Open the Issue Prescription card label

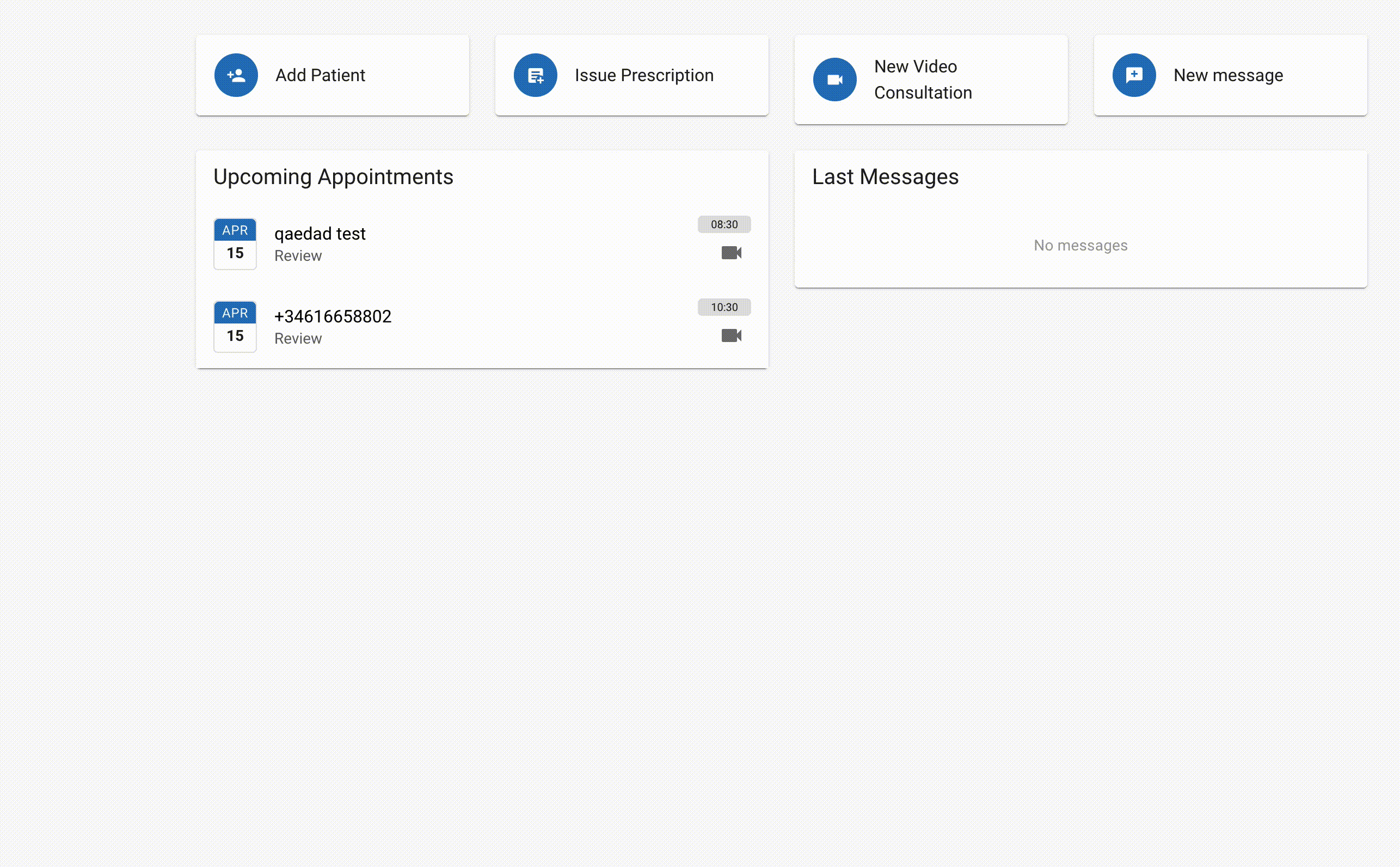[644, 75]
